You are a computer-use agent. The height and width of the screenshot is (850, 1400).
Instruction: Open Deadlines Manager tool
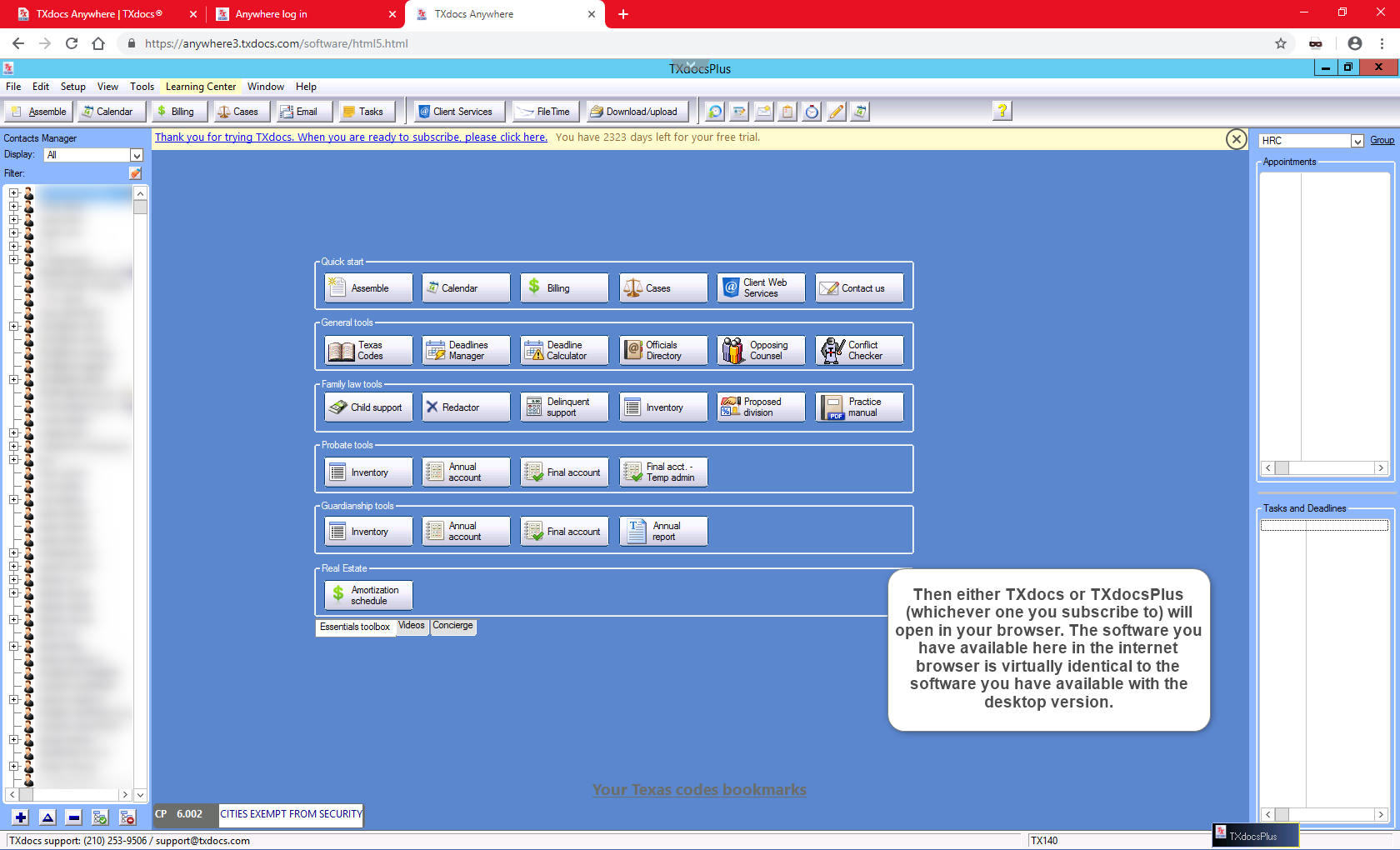(x=466, y=350)
